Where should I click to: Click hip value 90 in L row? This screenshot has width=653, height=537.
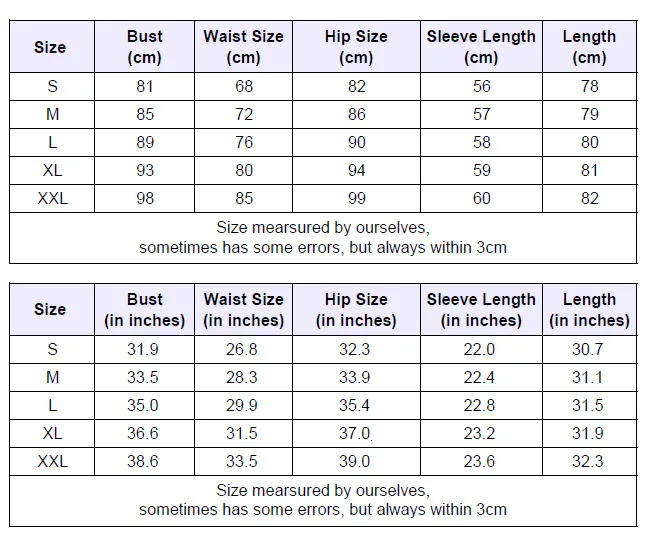coord(357,142)
